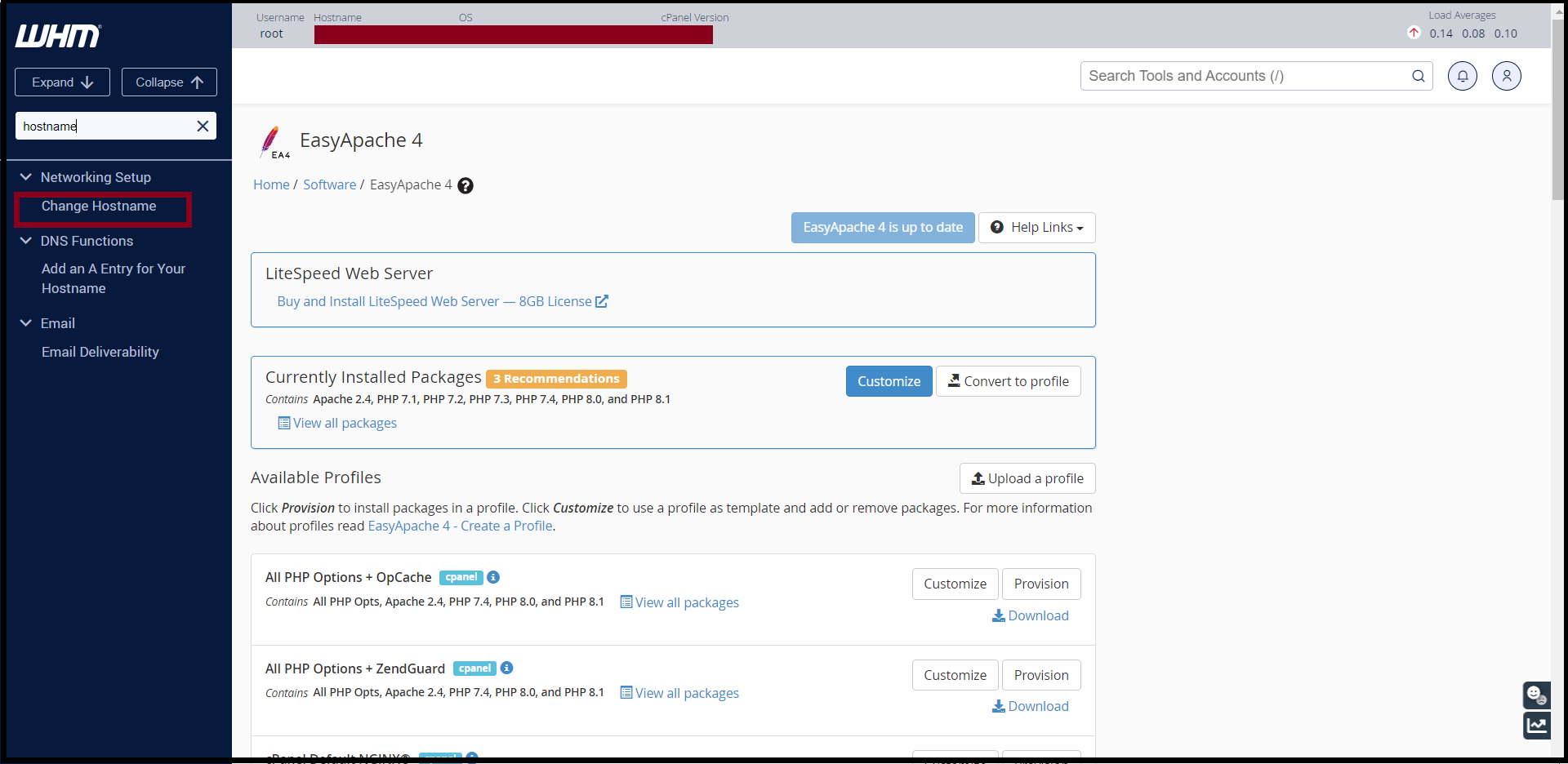Click Convert to profile
1568x764 pixels.
[1008, 381]
